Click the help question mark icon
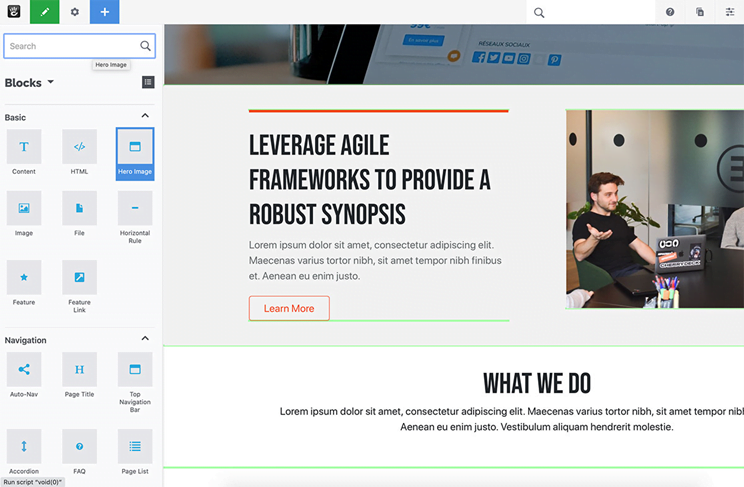Screen dimensions: 744x487 tap(670, 12)
